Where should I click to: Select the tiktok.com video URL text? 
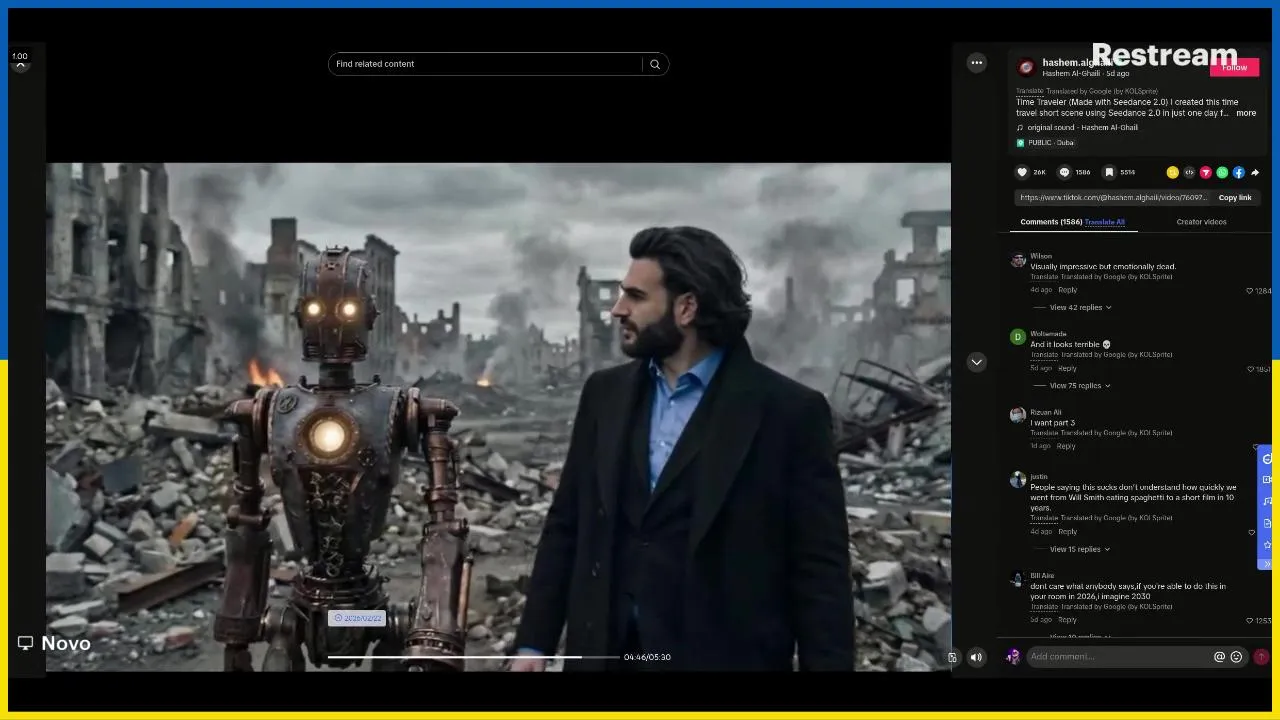click(1113, 198)
